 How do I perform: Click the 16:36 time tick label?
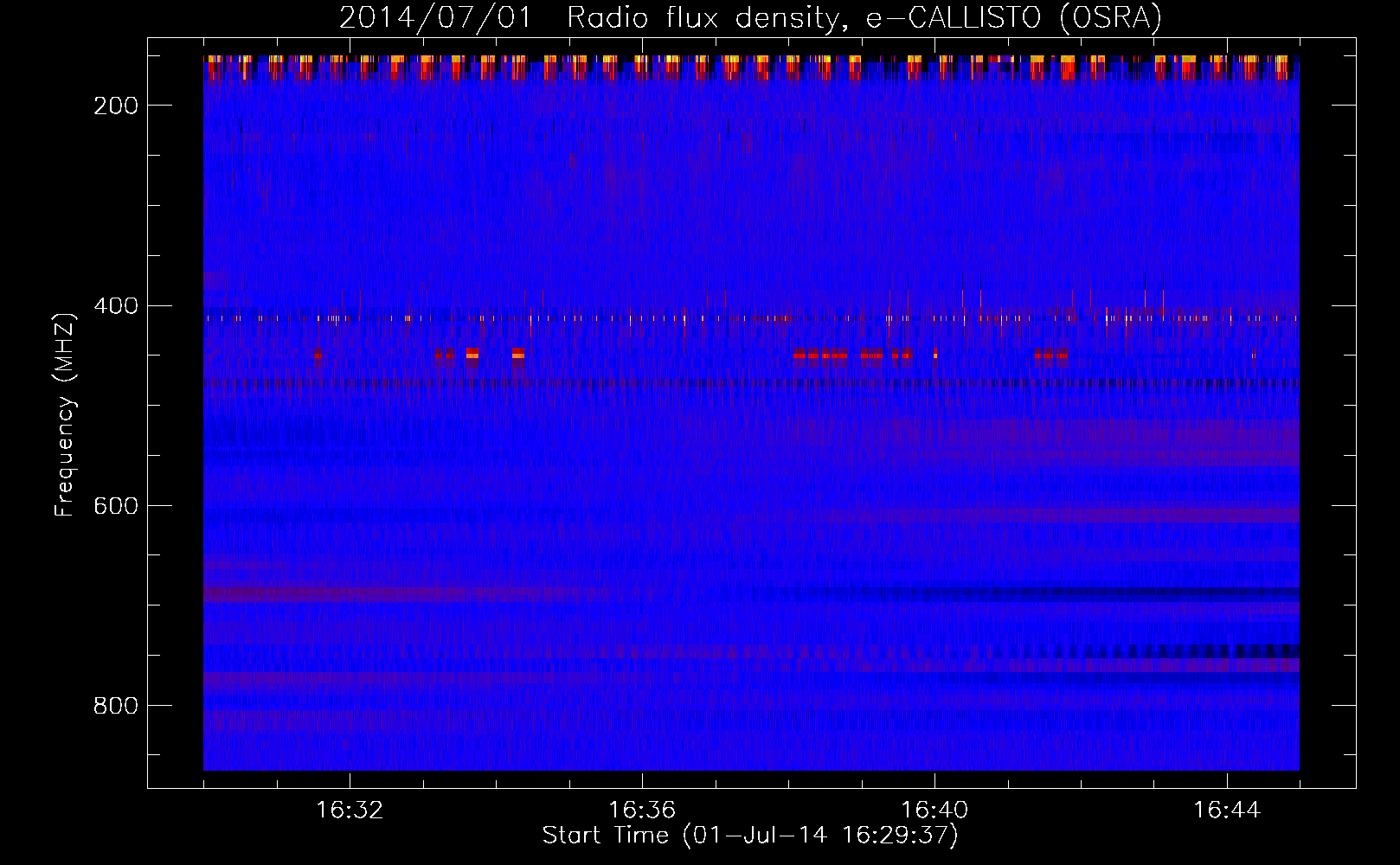tap(642, 811)
